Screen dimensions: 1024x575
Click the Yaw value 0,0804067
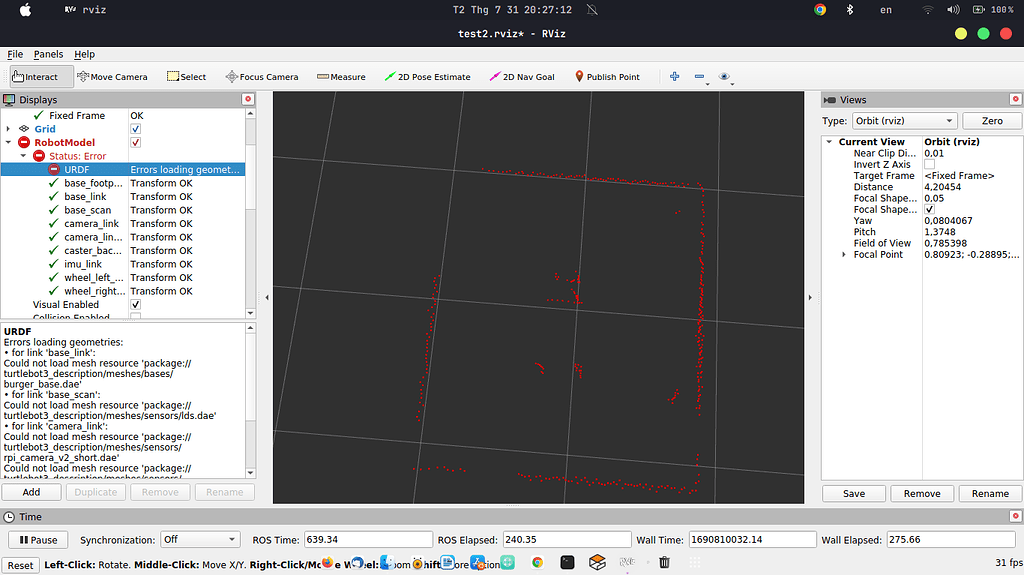point(948,220)
